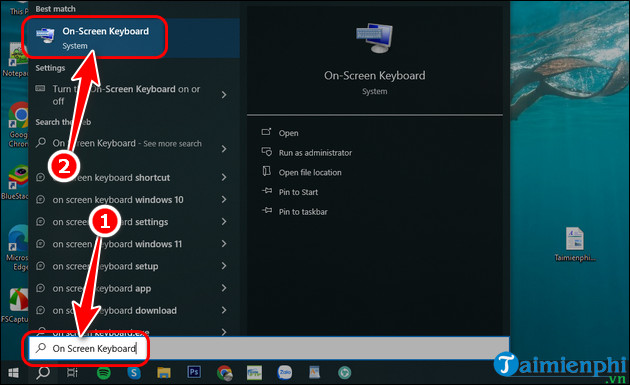Launch Spotify from the taskbar
The height and width of the screenshot is (385, 630).
pyautogui.click(x=104, y=373)
